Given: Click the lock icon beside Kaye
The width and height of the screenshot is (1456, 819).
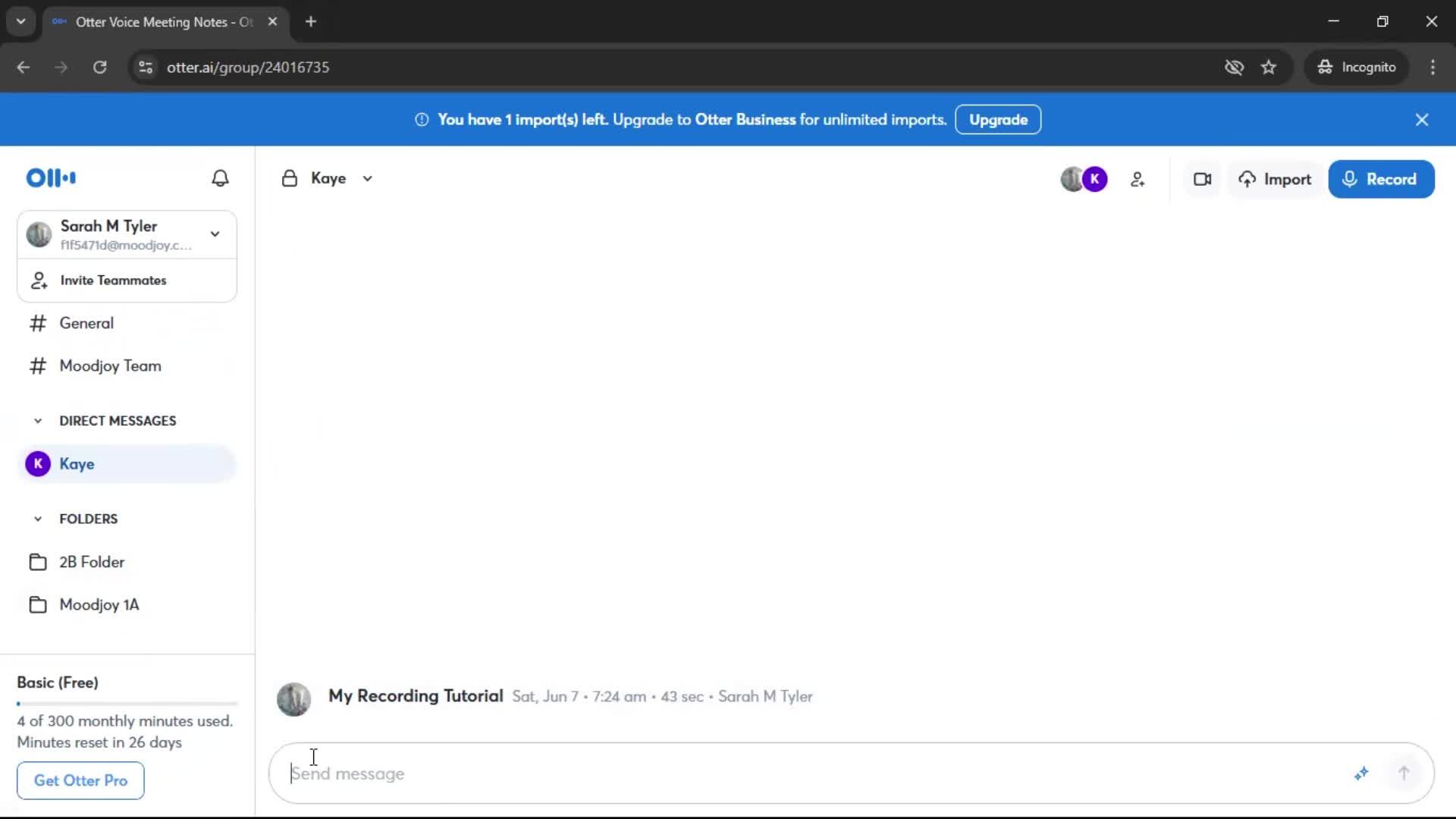Looking at the screenshot, I should (290, 179).
